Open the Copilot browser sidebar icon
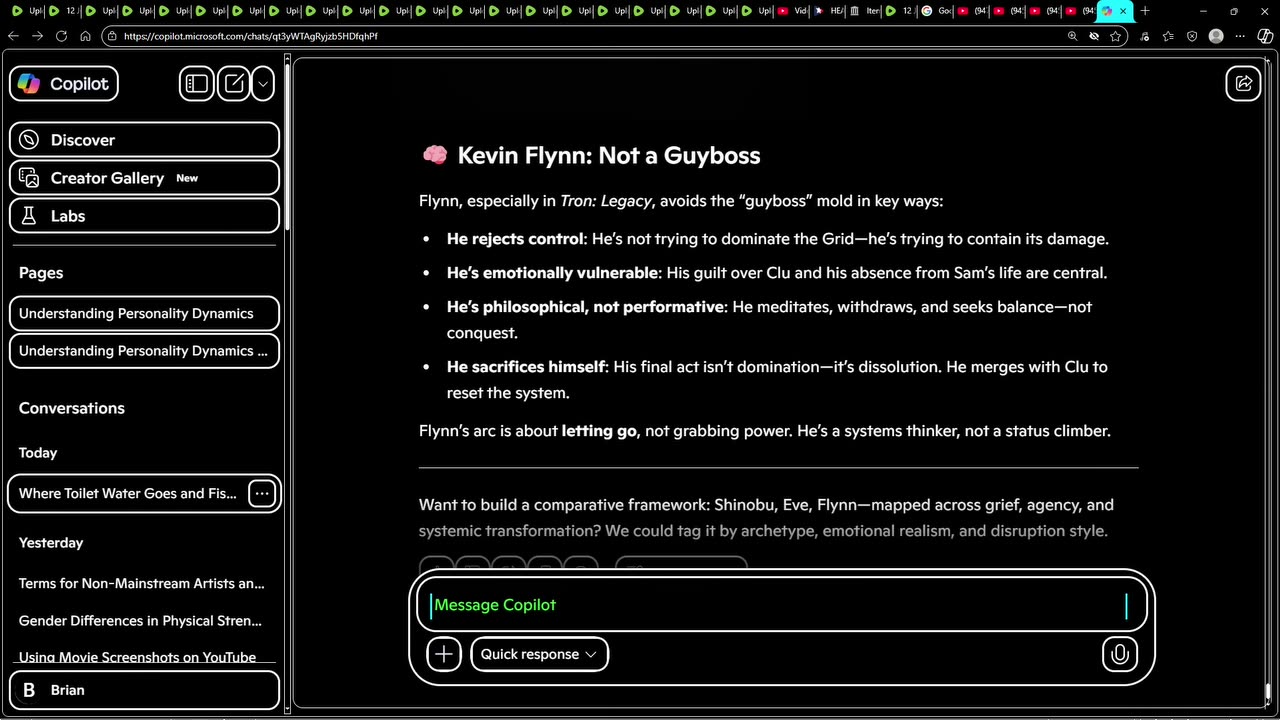The image size is (1280, 720). [1265, 36]
